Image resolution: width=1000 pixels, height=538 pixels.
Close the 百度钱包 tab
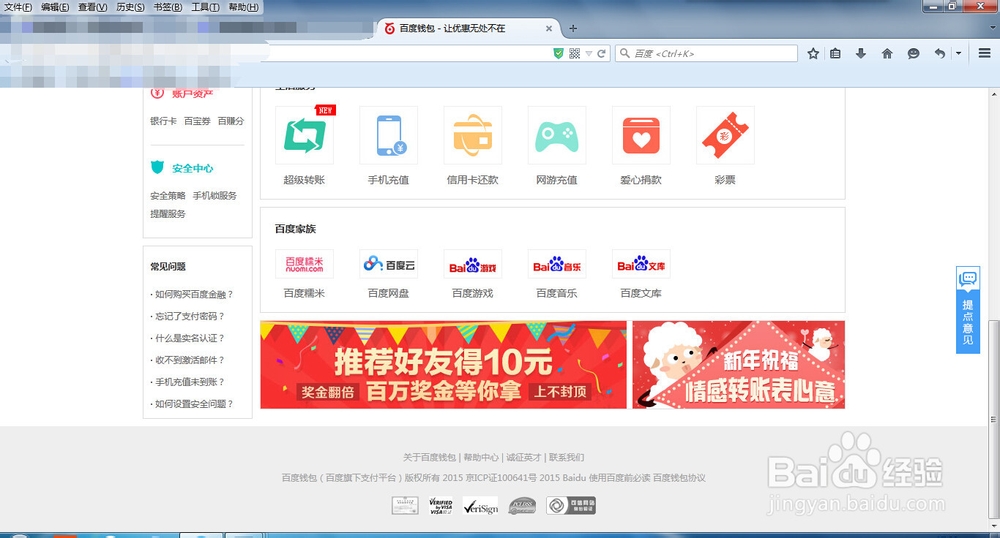tap(548, 28)
